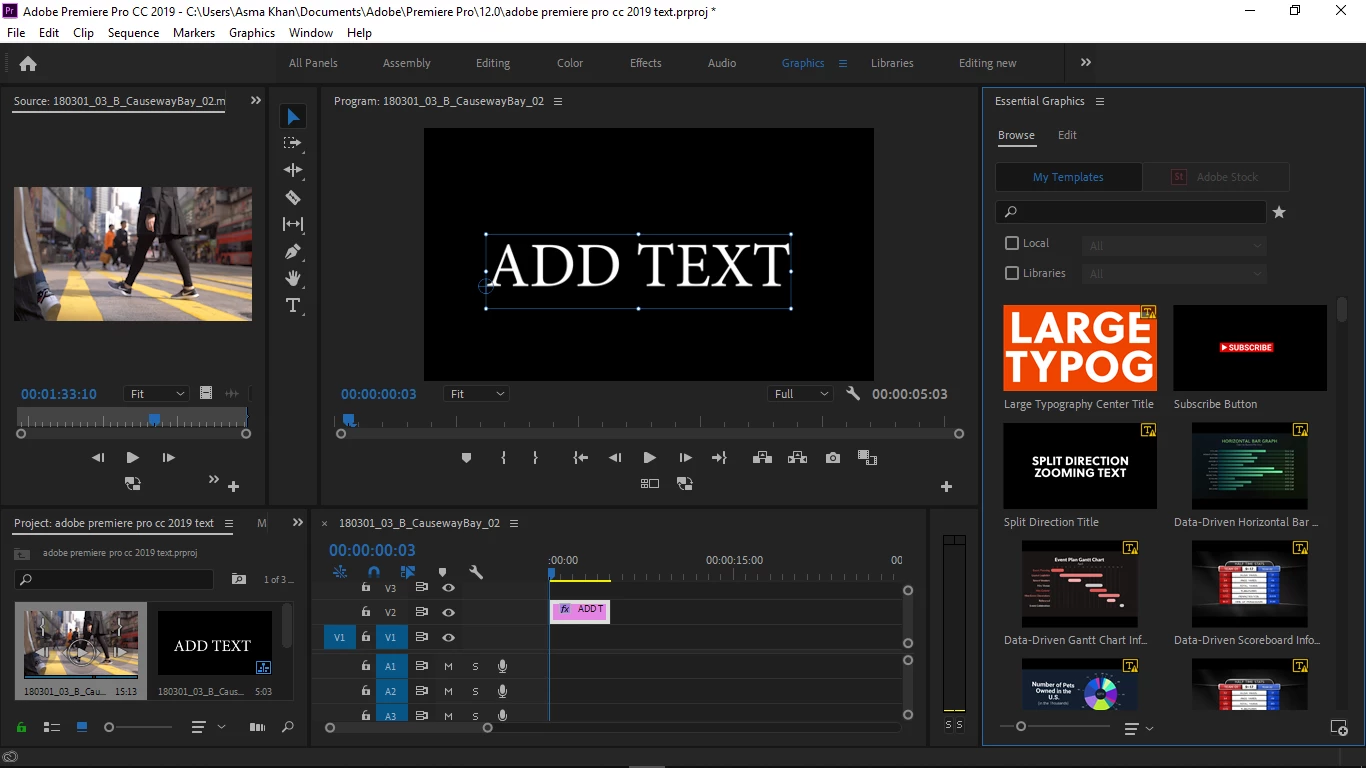The image size is (1366, 768).
Task: Open Local filter All dropdown
Action: point(1174,245)
